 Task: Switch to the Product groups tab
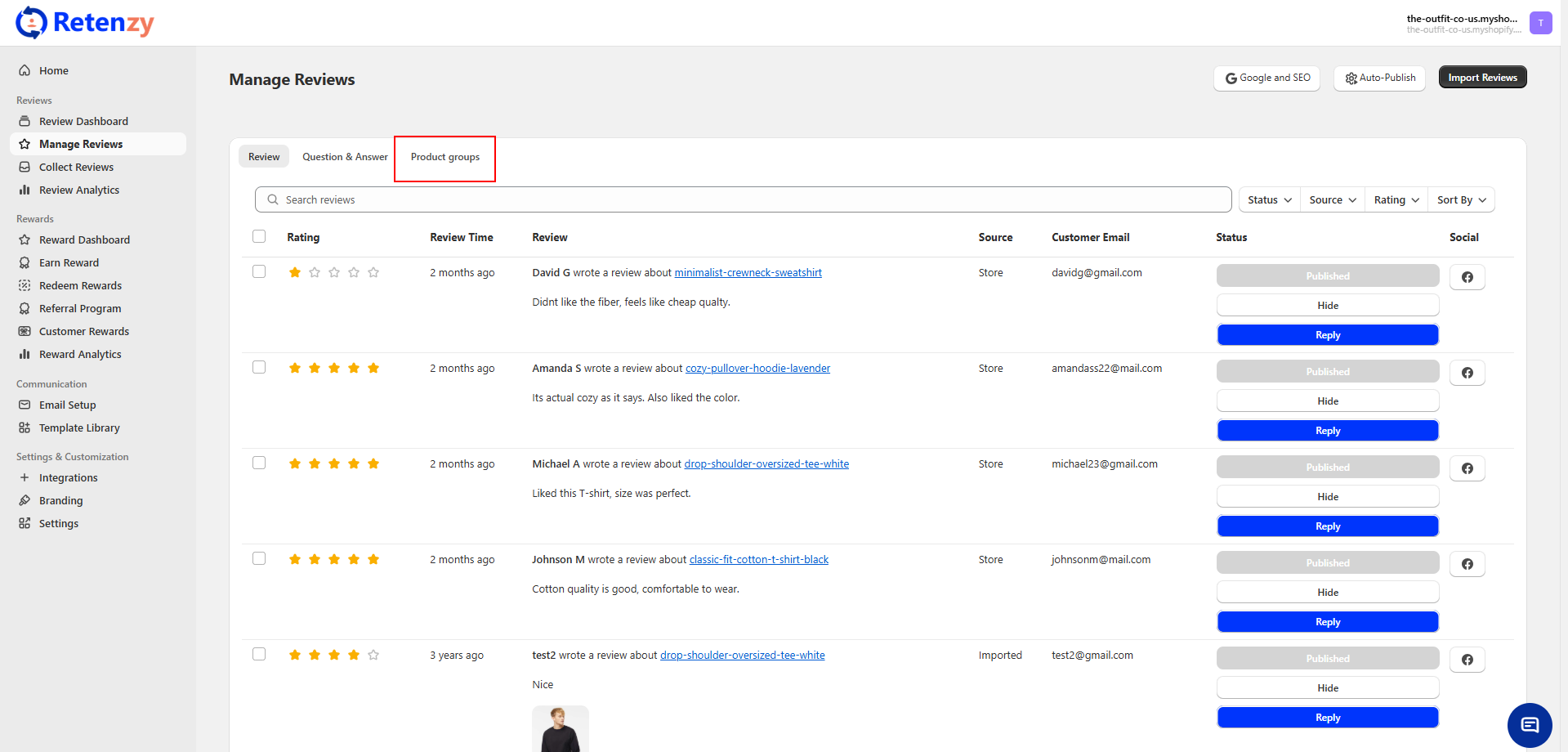[x=445, y=157]
